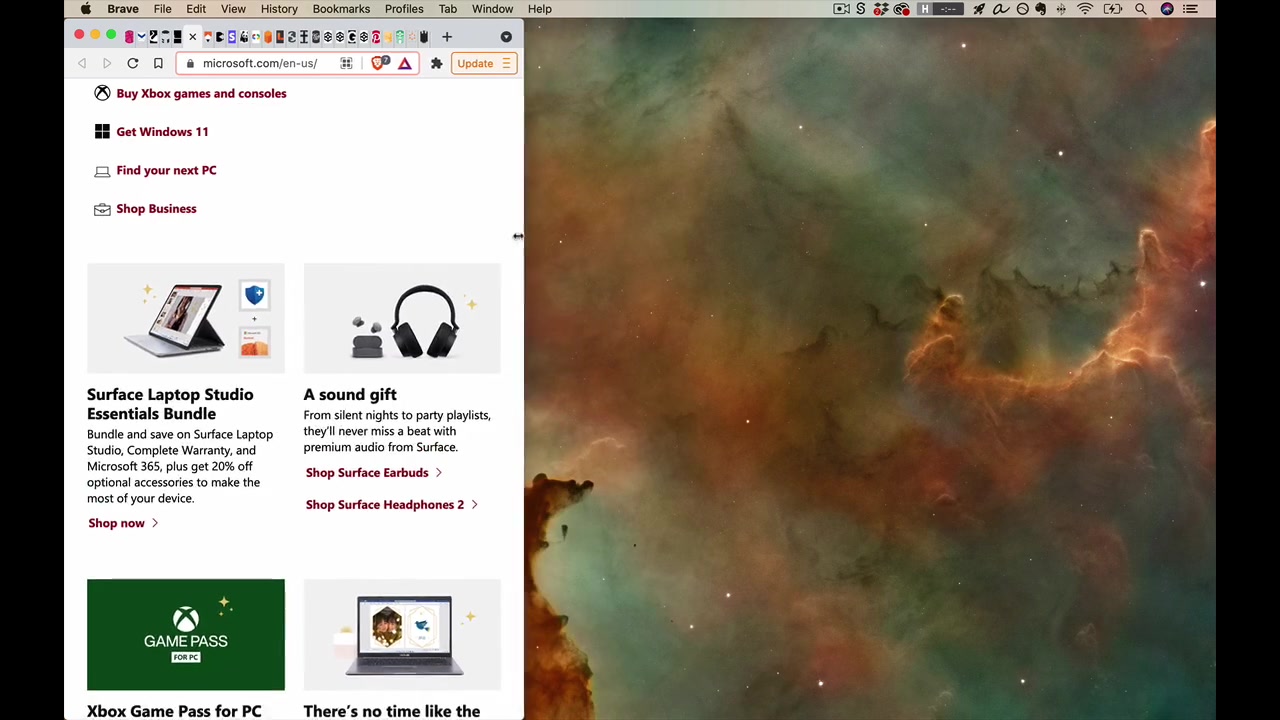The width and height of the screenshot is (1280, 720).
Task: Open the File menu
Action: (x=162, y=9)
